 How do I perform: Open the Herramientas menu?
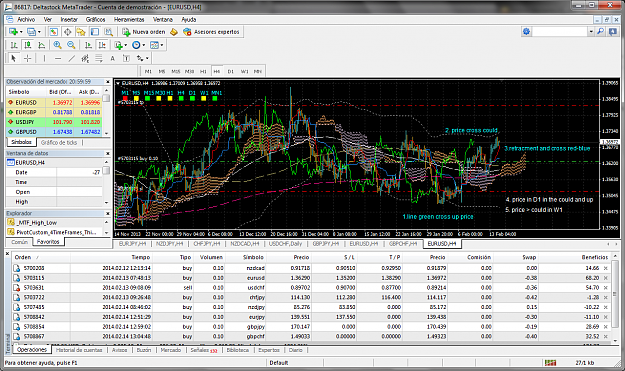129,19
